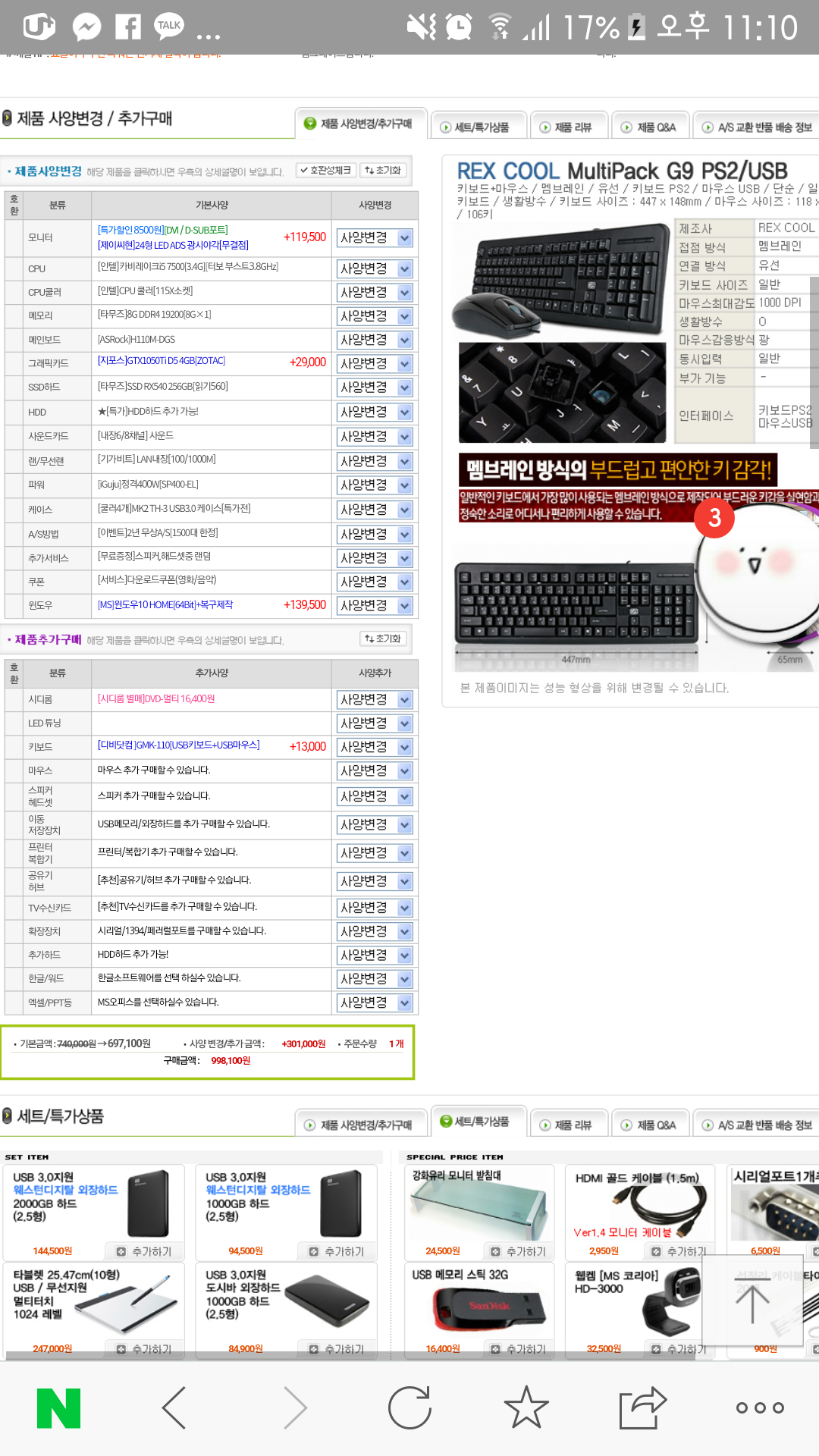819x1456 pixels.
Task: Open the upper 제품 Q&A tab
Action: 652,127
